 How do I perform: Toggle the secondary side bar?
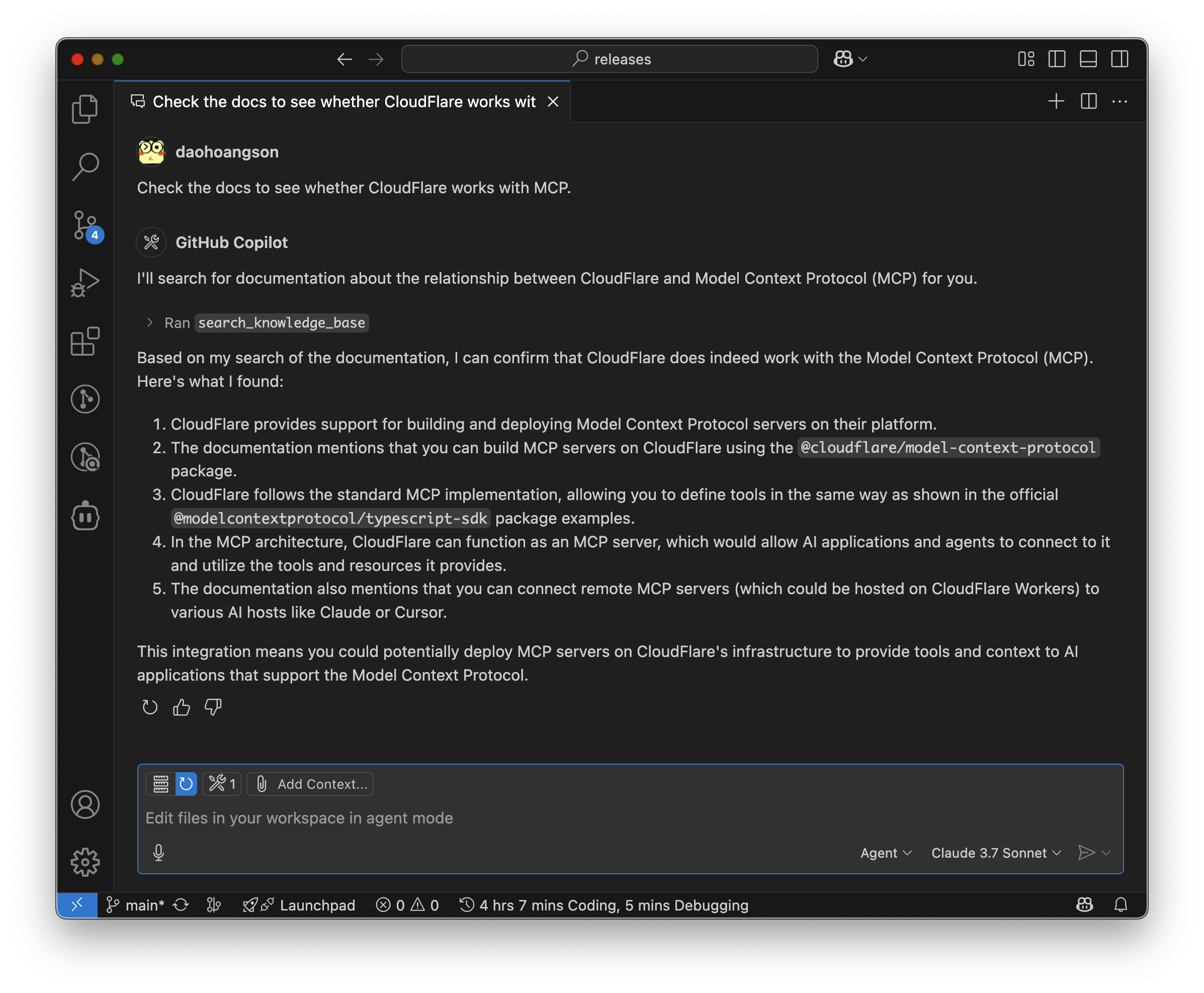1120,59
